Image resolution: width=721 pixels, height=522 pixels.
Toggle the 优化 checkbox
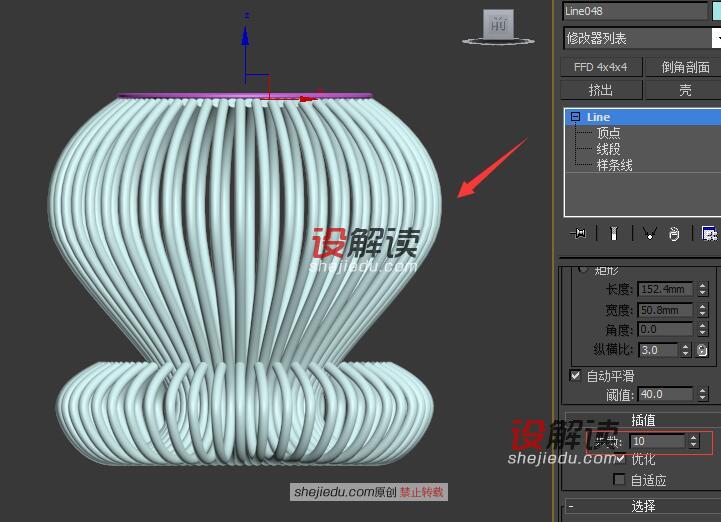point(620,459)
